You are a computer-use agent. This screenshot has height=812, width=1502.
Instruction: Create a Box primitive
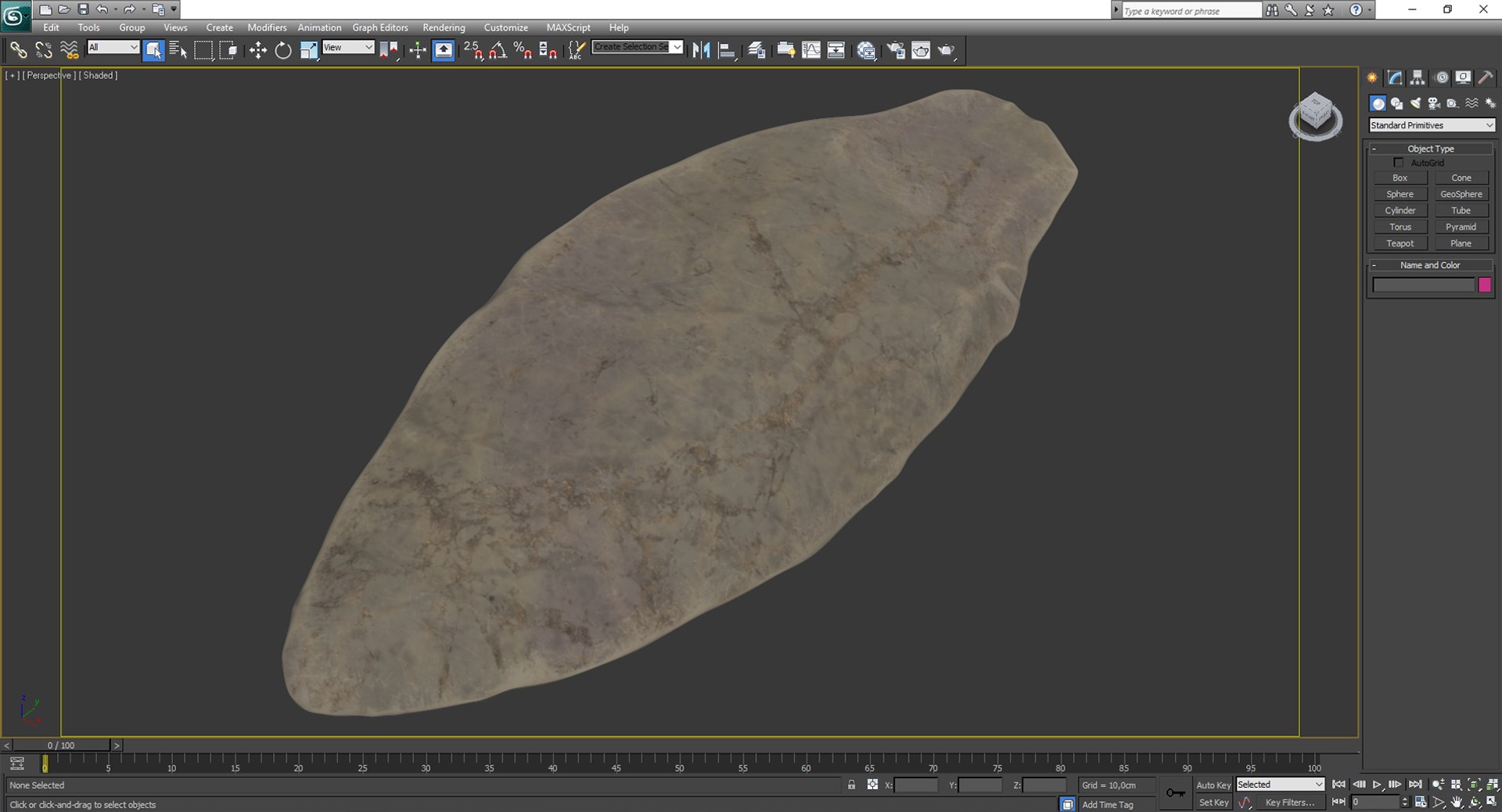(1400, 178)
